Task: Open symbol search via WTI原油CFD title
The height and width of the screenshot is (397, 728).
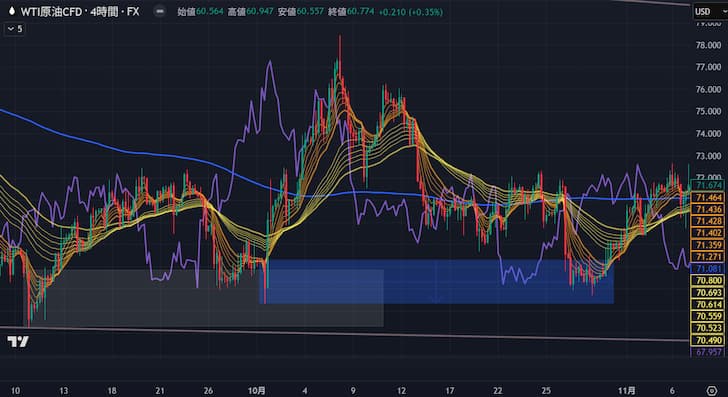Action: [52, 11]
